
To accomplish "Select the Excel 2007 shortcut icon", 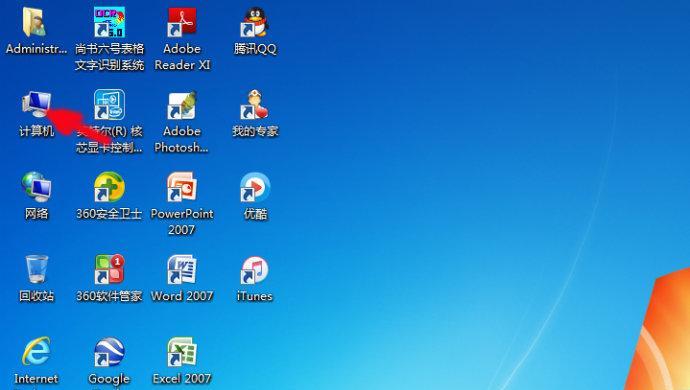I will pyautogui.click(x=182, y=352).
